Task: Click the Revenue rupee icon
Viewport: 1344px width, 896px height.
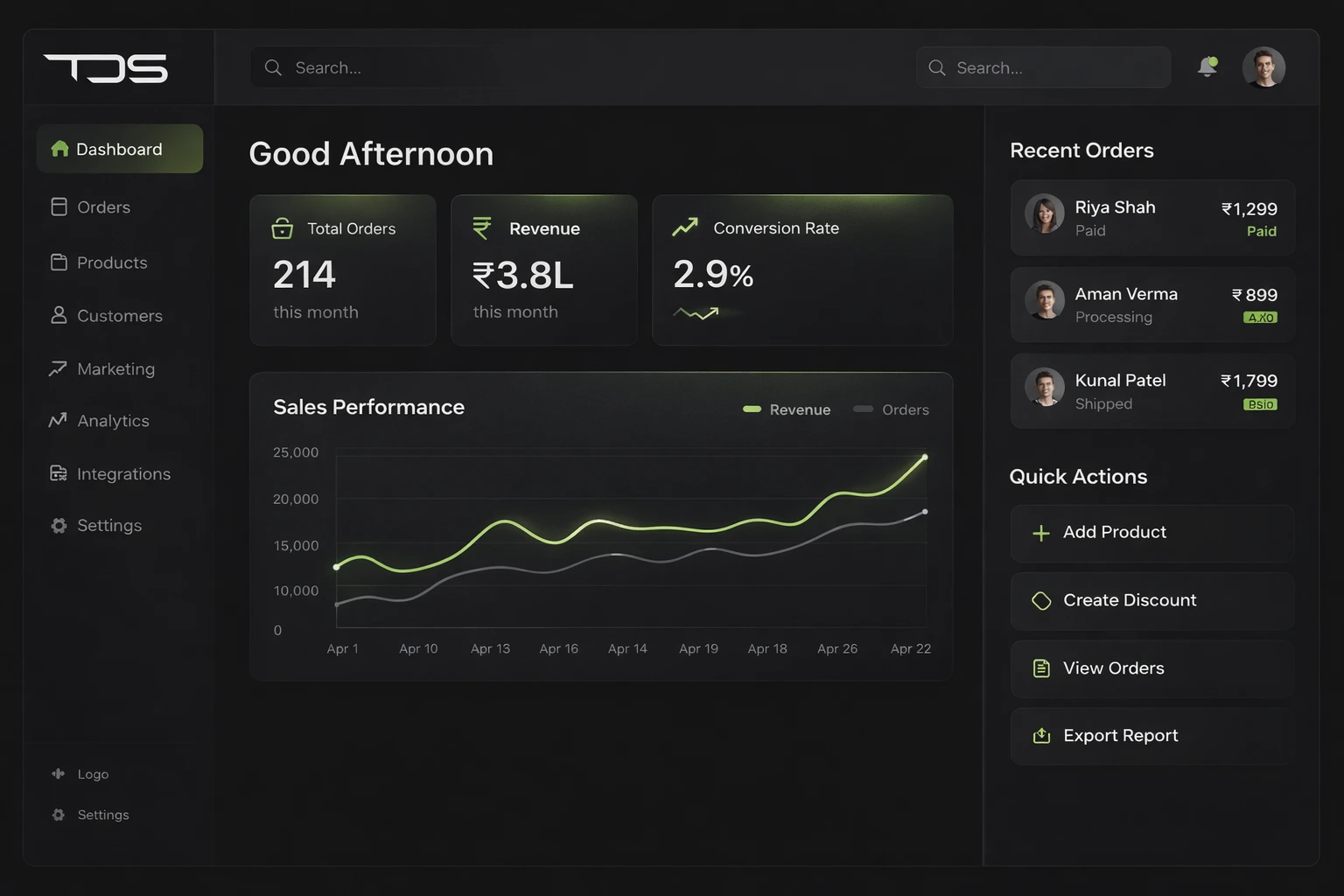Action: (482, 228)
